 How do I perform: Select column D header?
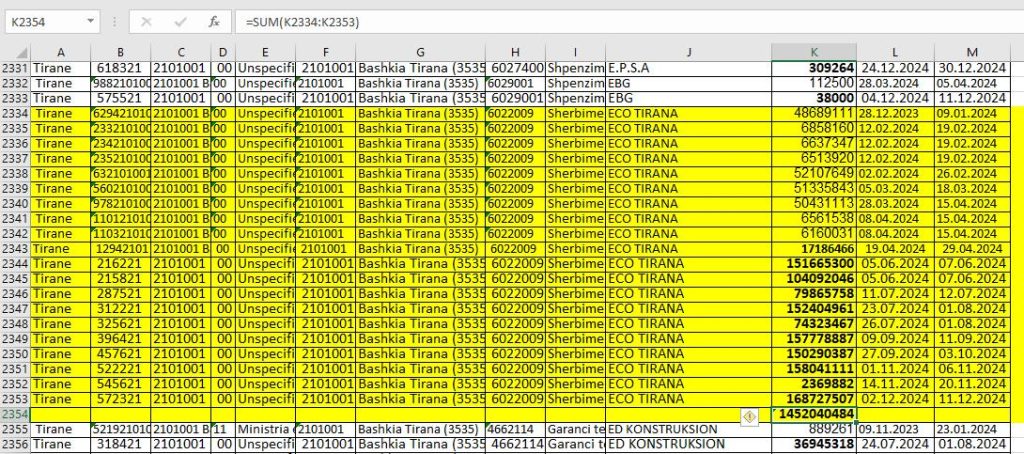(223, 53)
